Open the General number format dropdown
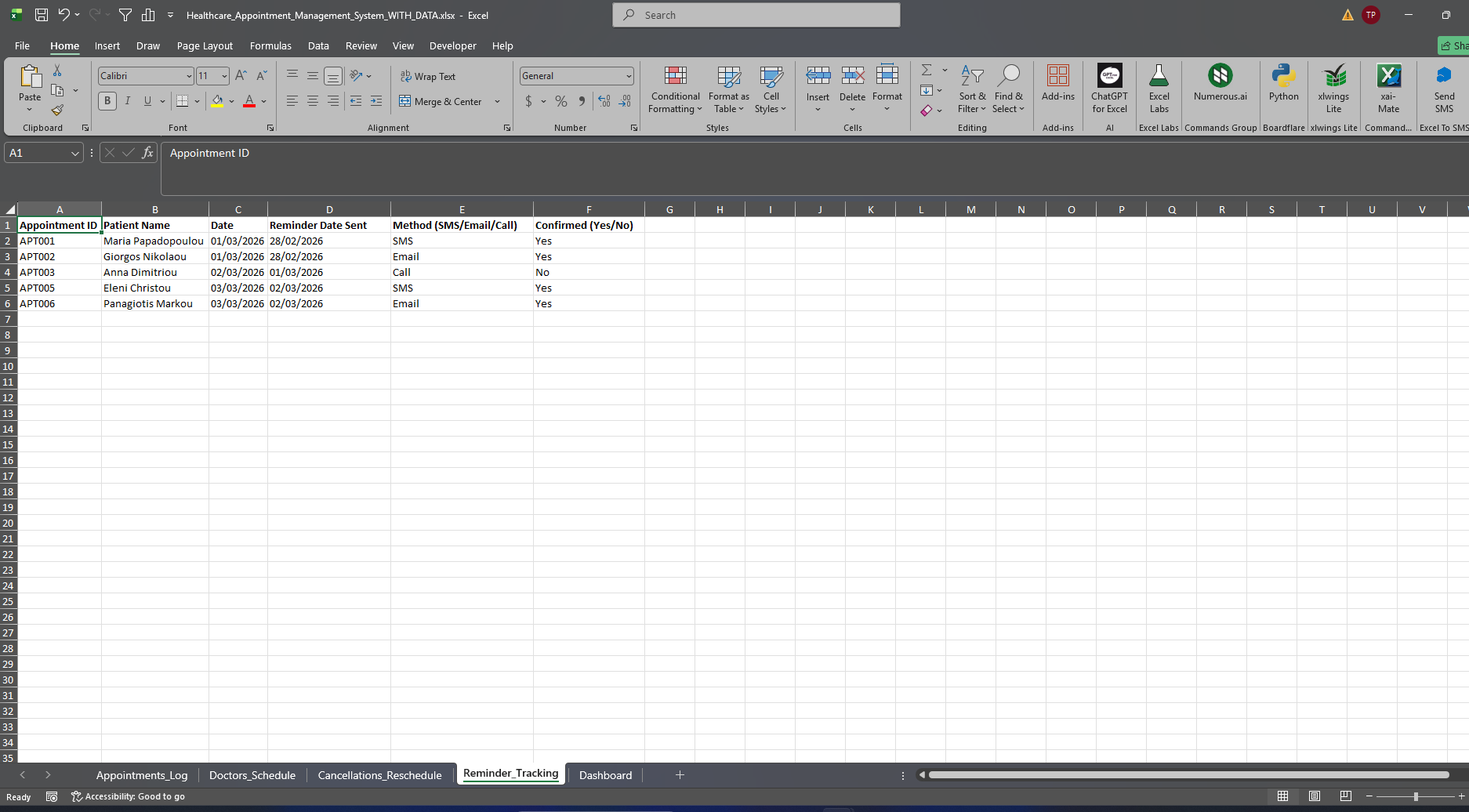Screen dimensions: 1469x812 pos(629,76)
